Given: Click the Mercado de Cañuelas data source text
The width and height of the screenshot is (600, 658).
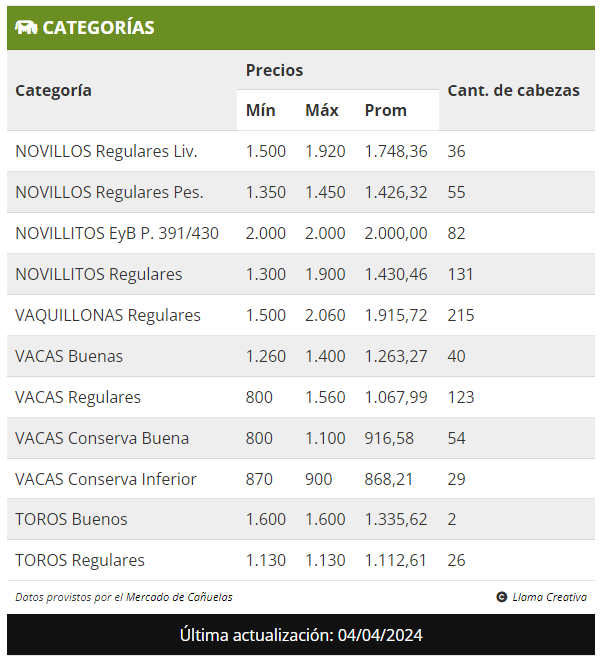Looking at the screenshot, I should 179,597.
